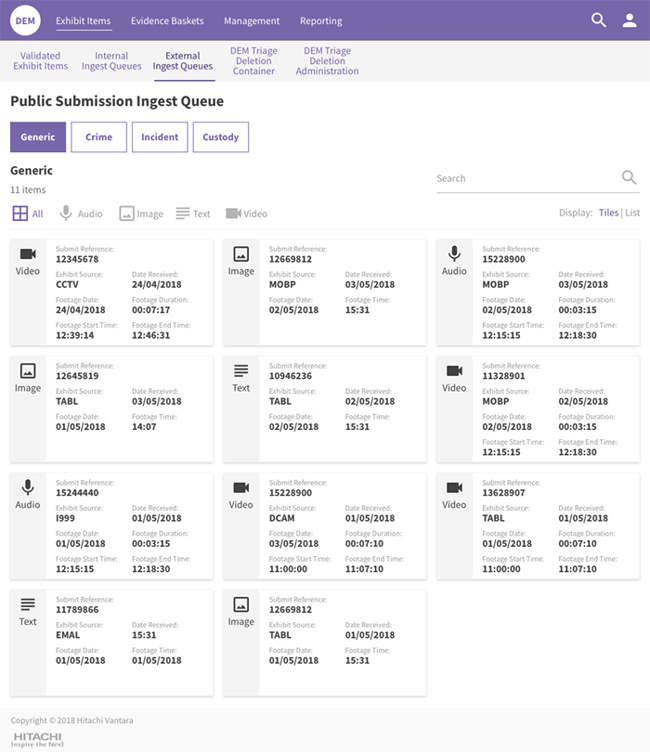This screenshot has height=752, width=650.
Task: Open search using header magnifier icon
Action: [x=599, y=20]
